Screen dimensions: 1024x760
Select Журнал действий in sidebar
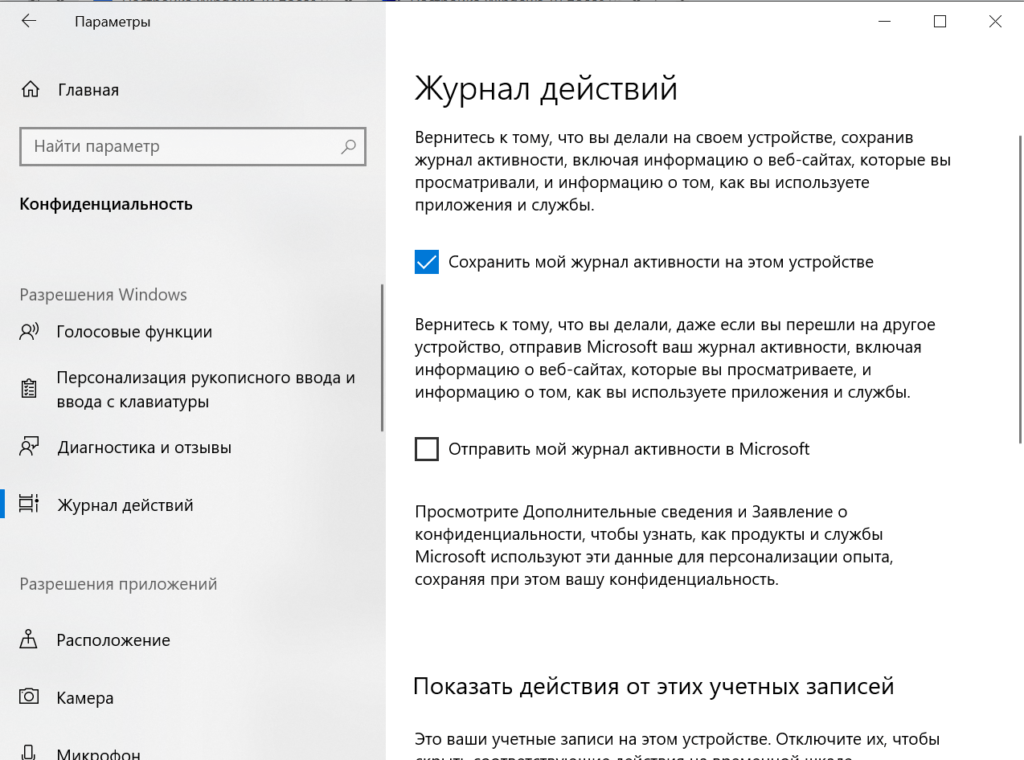click(125, 505)
